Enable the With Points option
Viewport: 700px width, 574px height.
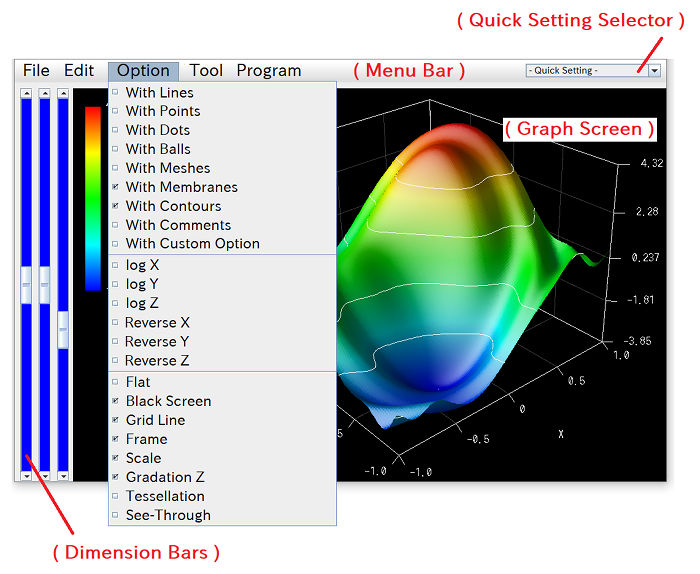coord(222,111)
